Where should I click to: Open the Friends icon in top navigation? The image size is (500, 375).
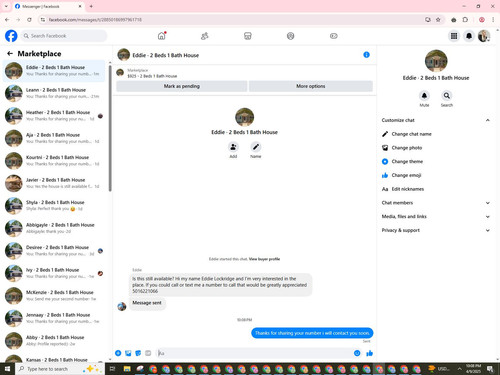point(205,36)
